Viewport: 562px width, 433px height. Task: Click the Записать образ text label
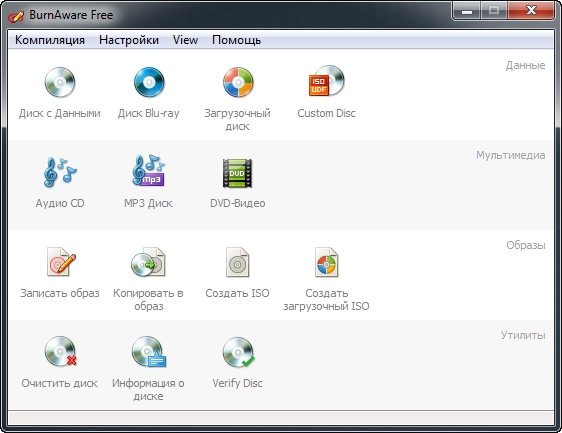click(x=60, y=293)
